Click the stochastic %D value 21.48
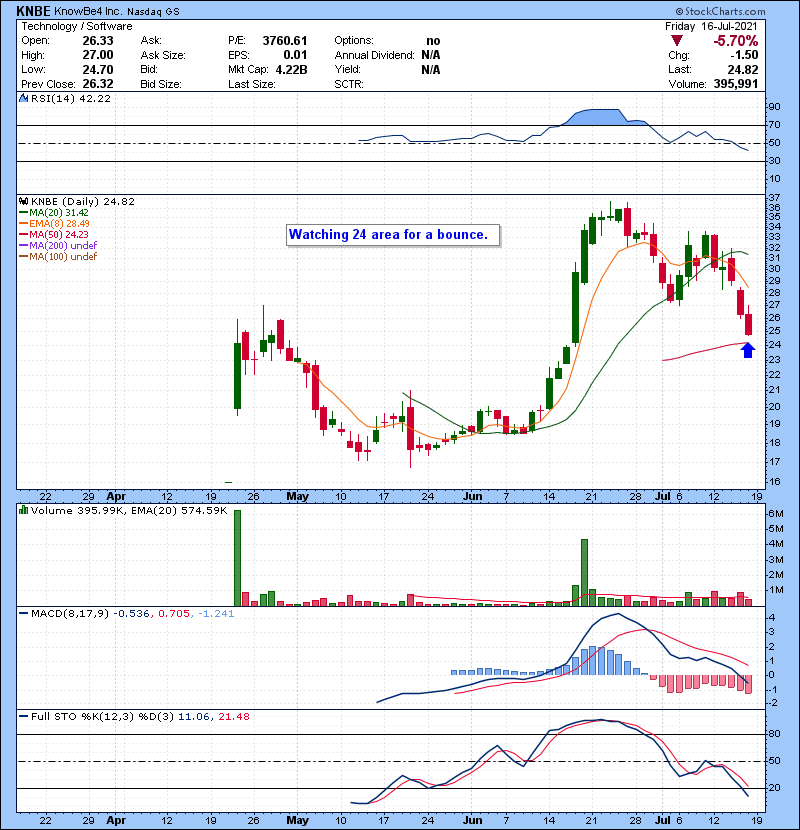800x830 pixels. click(233, 717)
